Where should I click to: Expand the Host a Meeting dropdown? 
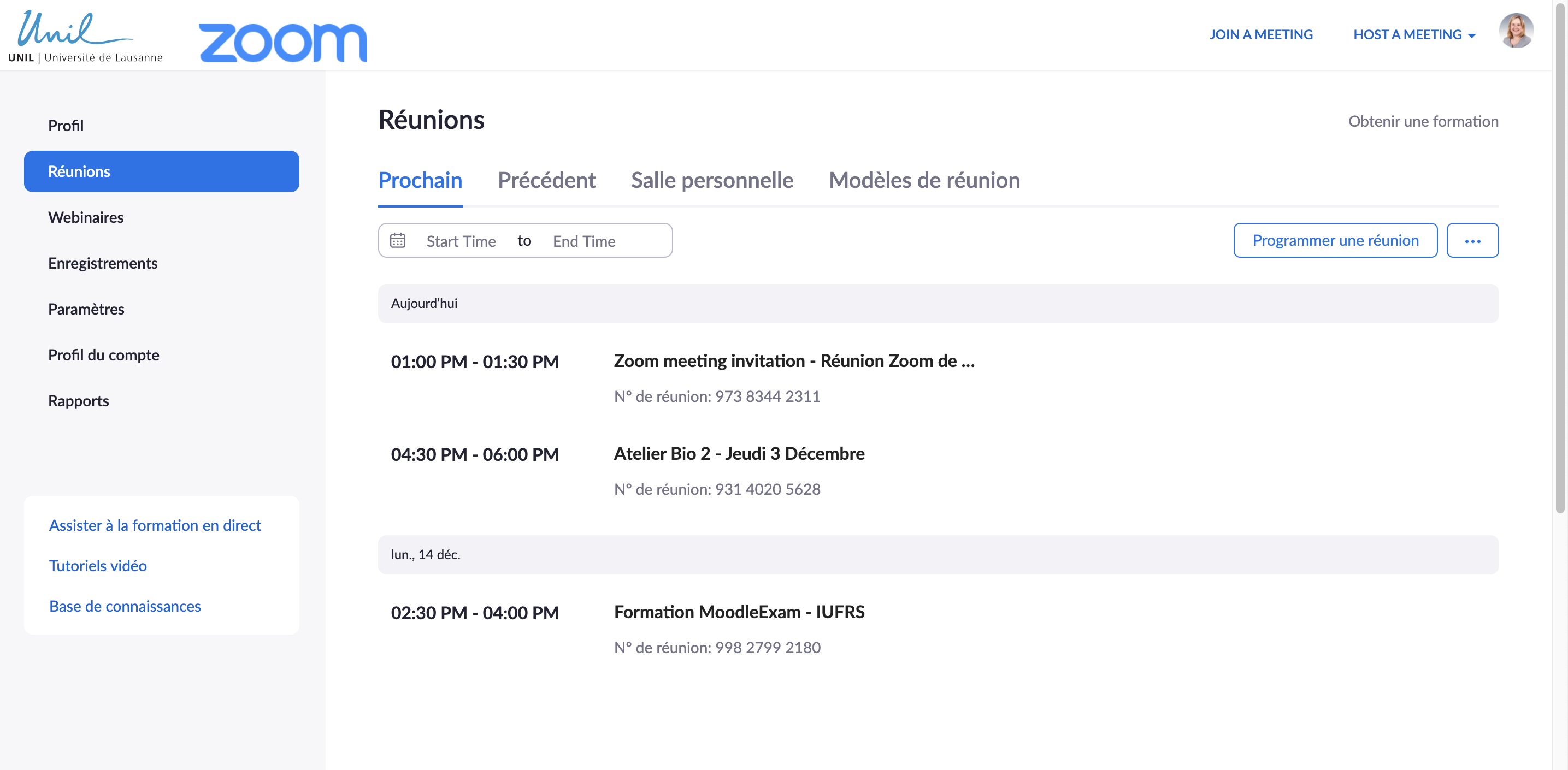tap(1414, 34)
